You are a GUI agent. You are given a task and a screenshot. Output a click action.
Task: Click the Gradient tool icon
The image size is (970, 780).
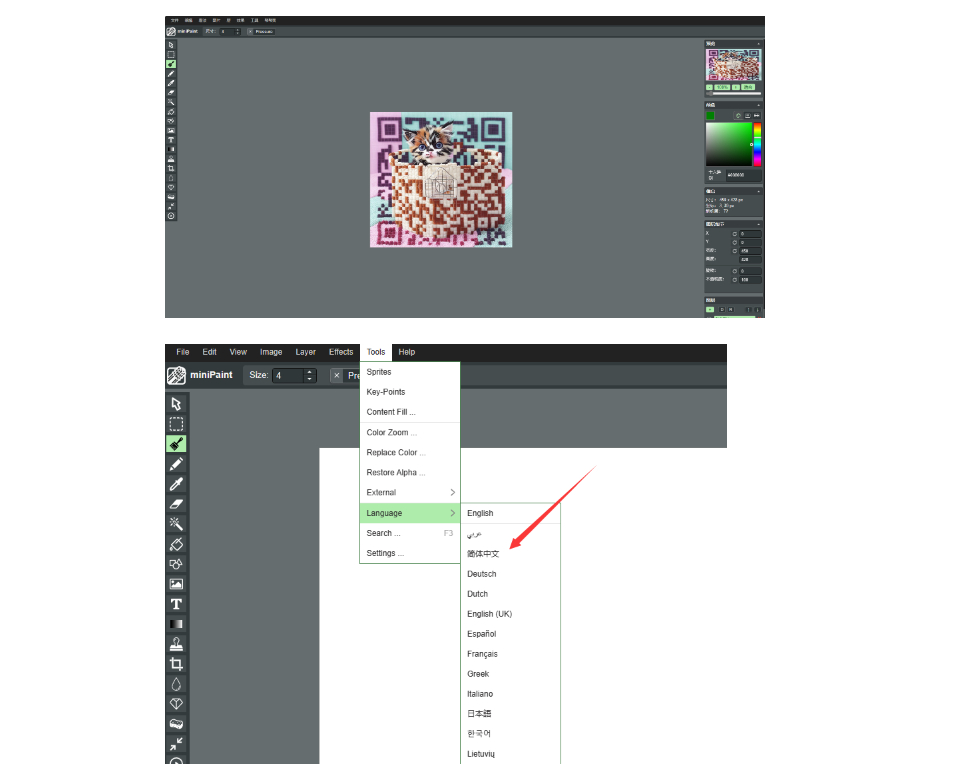[176, 624]
